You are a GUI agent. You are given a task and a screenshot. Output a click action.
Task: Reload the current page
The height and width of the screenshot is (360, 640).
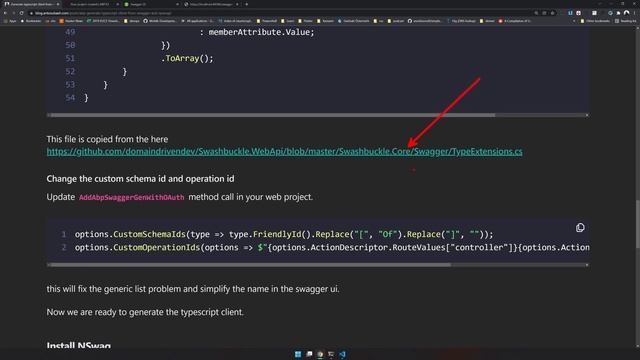click(22, 13)
